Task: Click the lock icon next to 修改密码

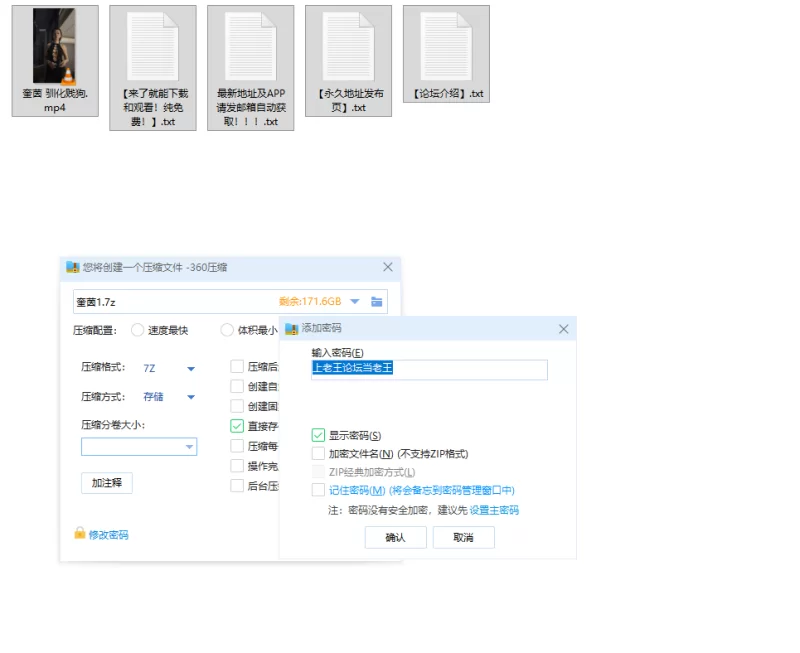Action: coord(80,534)
